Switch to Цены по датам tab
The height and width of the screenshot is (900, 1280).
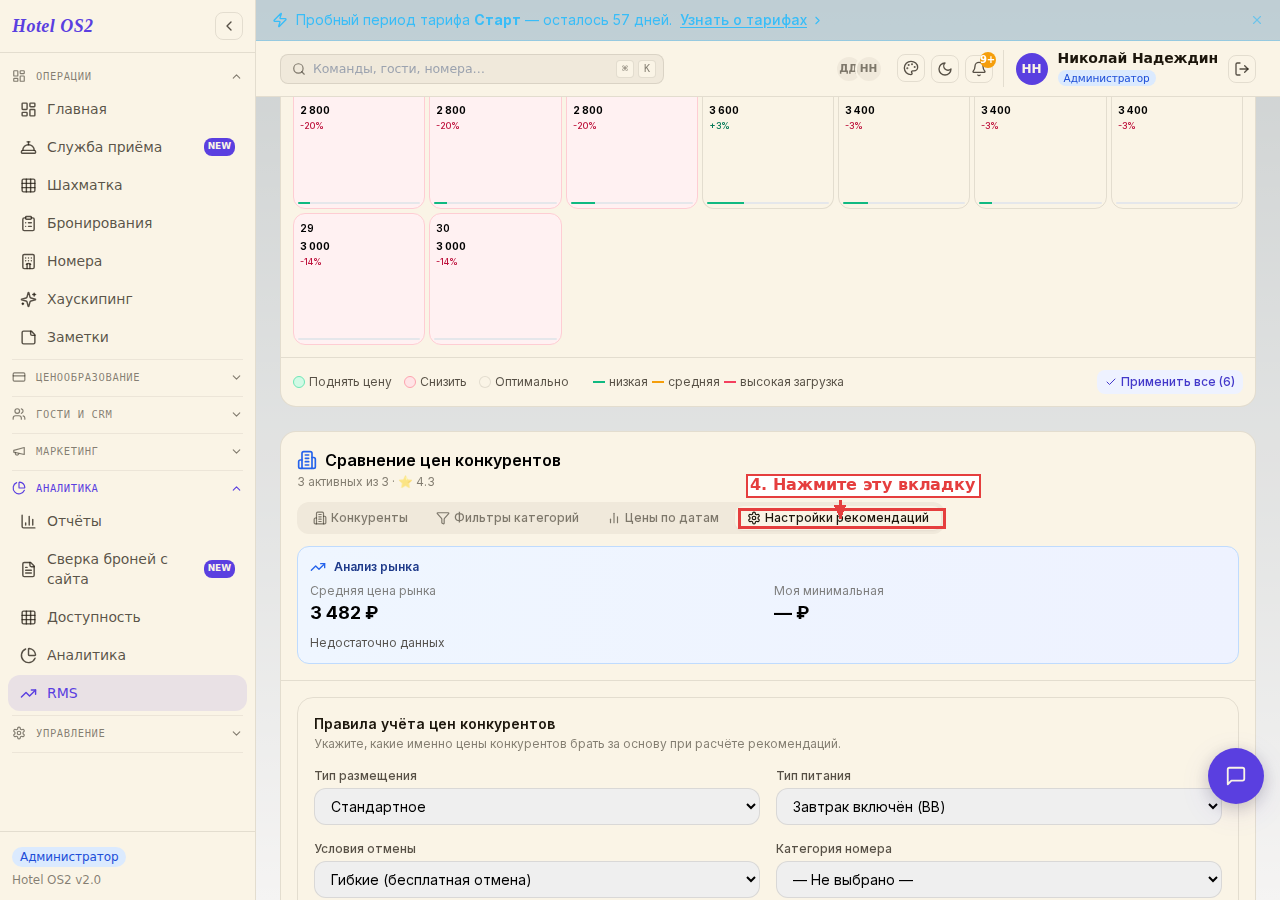(663, 518)
